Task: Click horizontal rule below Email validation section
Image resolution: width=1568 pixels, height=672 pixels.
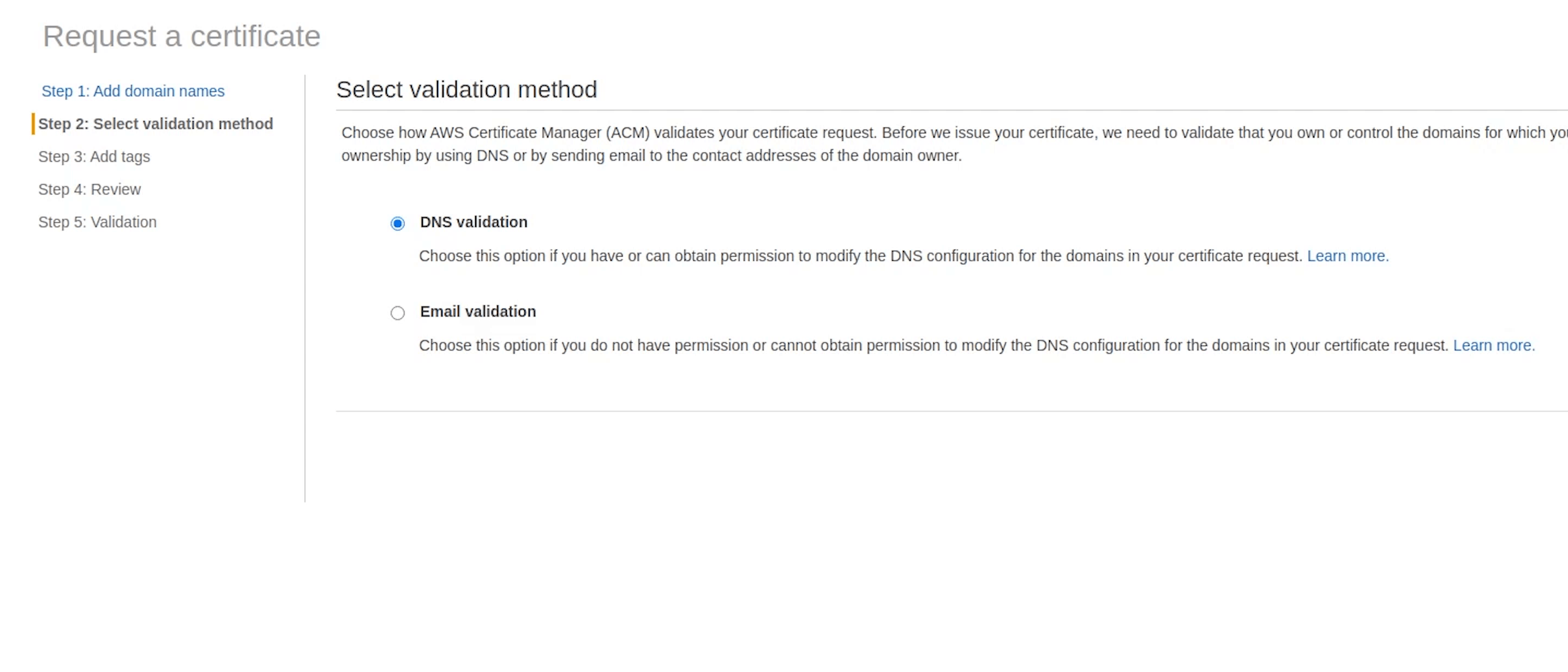Action: click(952, 411)
